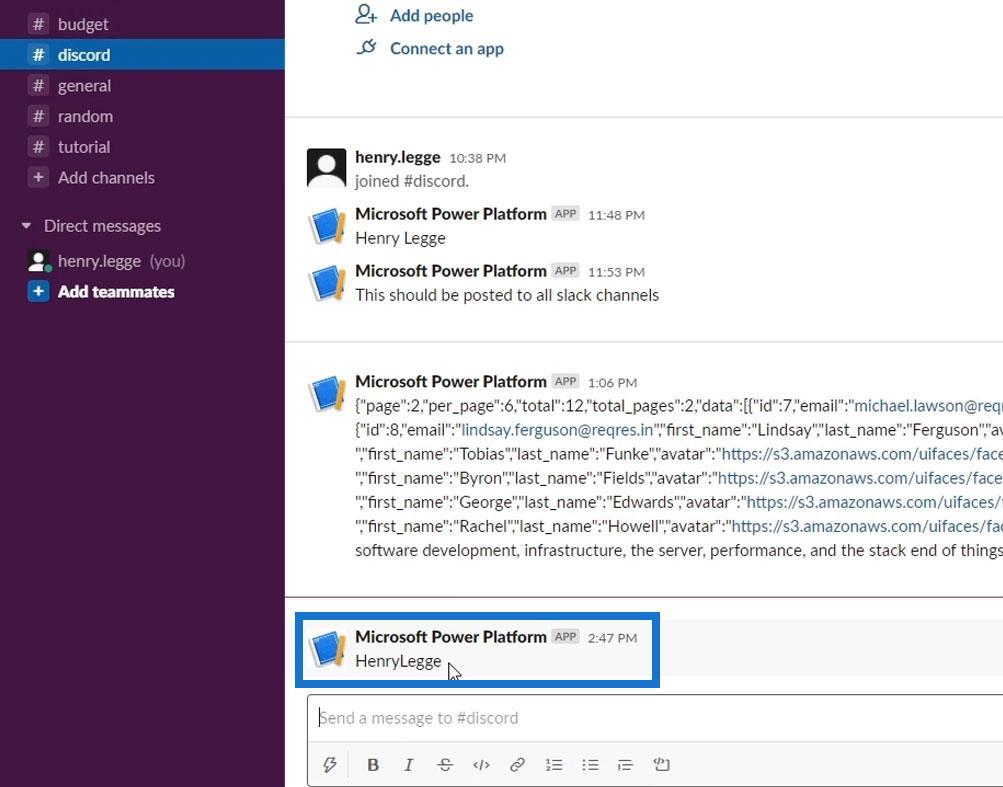
Task: Click Add channels in sidebar
Action: 106,178
